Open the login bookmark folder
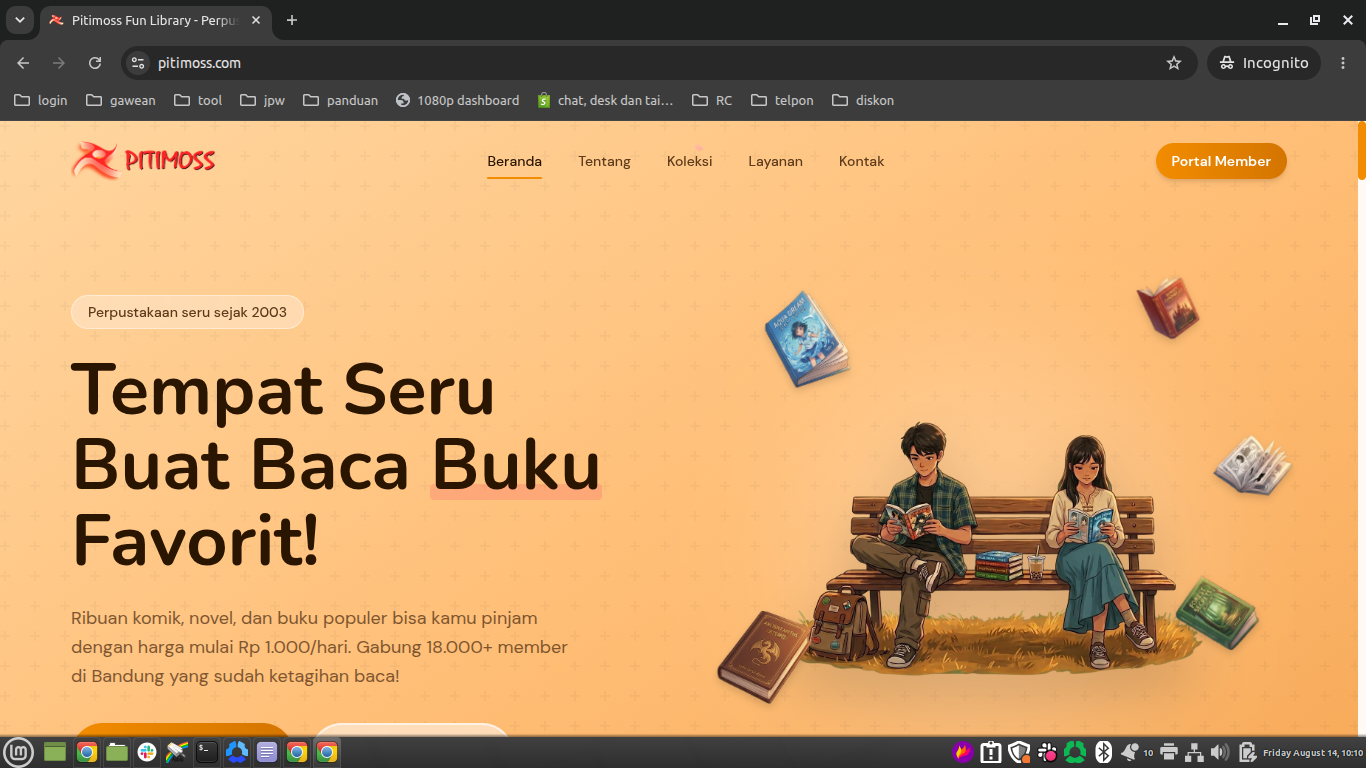1366x768 pixels. click(x=41, y=100)
